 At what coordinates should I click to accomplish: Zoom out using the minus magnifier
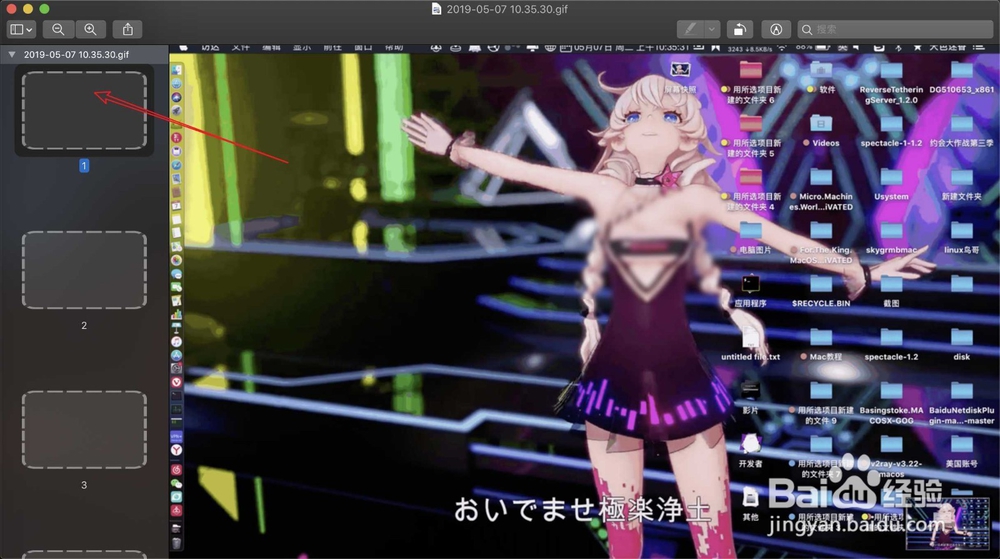(58, 29)
